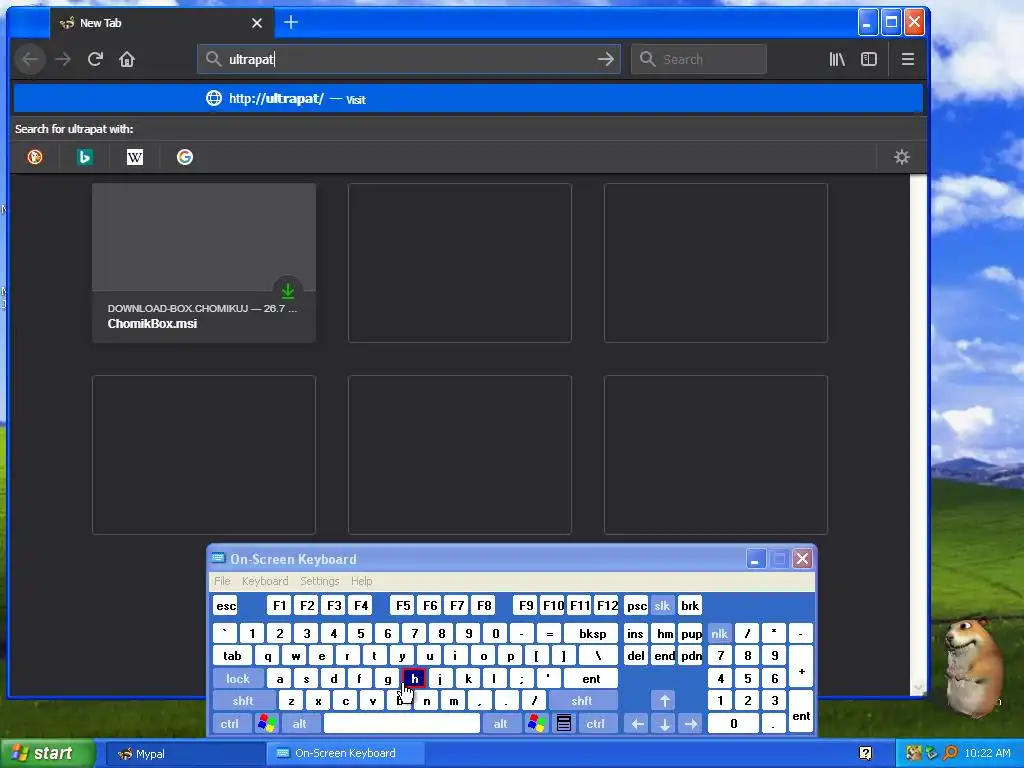This screenshot has height=768, width=1024.
Task: Click the hm home key on the keyboard
Action: coord(664,633)
